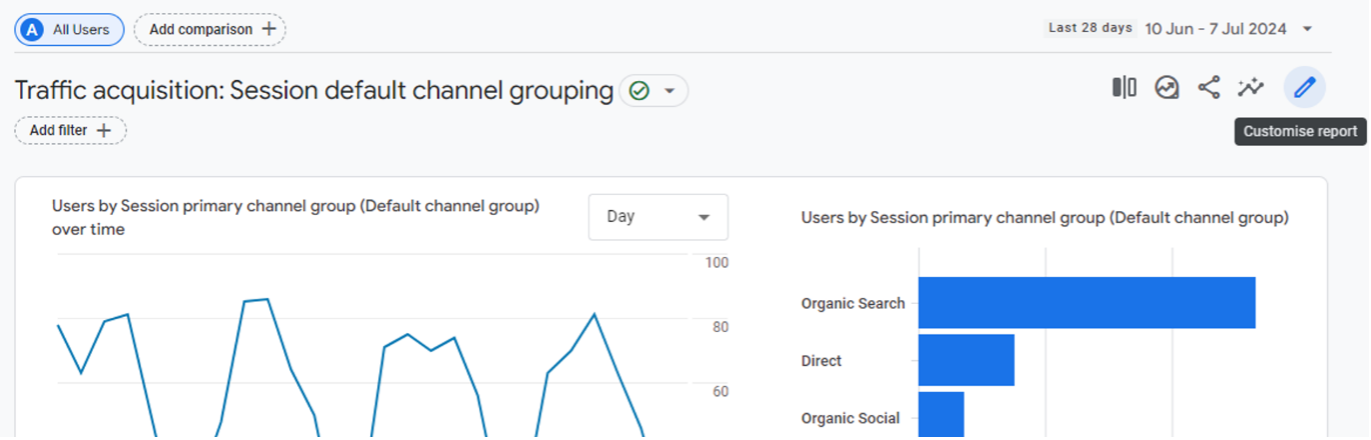The width and height of the screenshot is (1371, 440).
Task: Click the Direct bar in chart
Action: coord(966,360)
